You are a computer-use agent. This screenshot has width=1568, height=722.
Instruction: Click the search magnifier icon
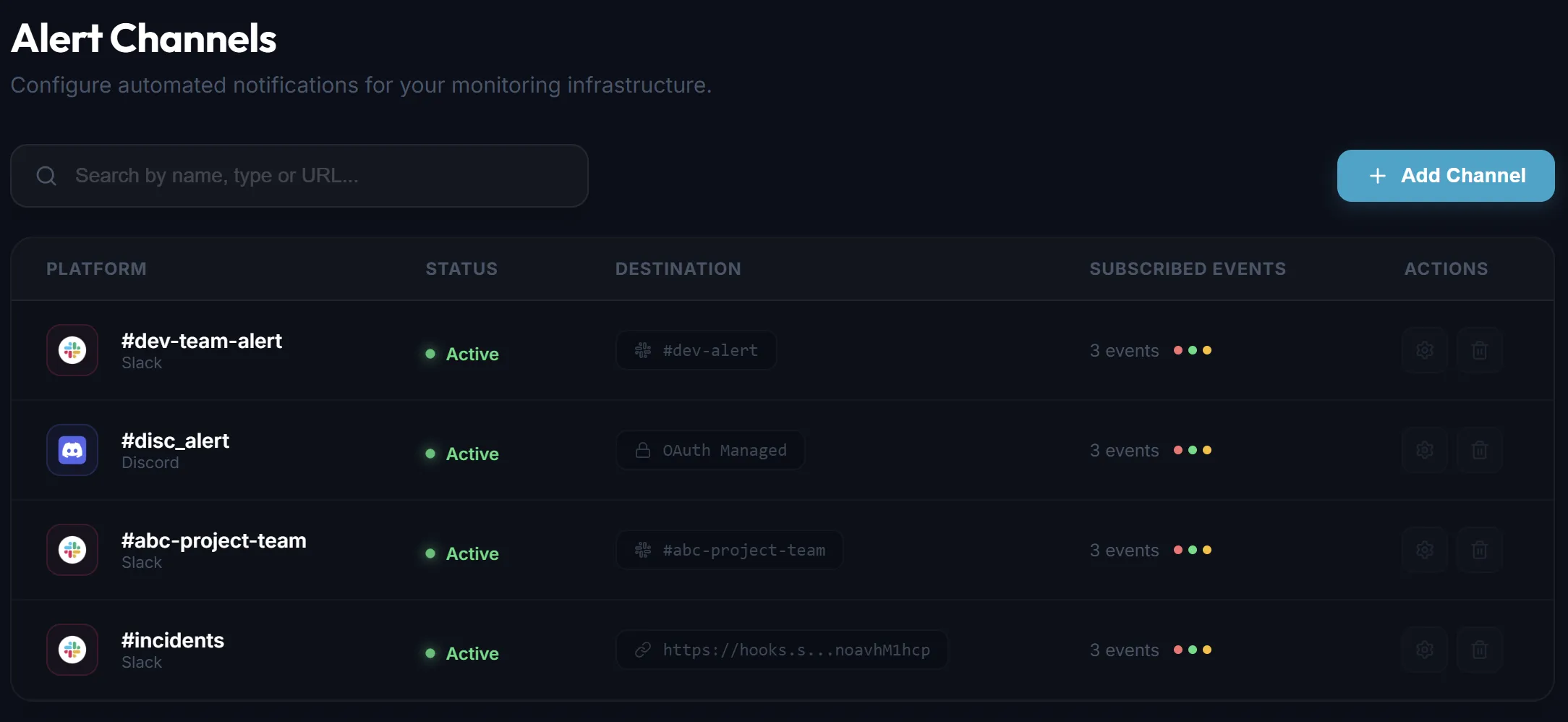46,176
